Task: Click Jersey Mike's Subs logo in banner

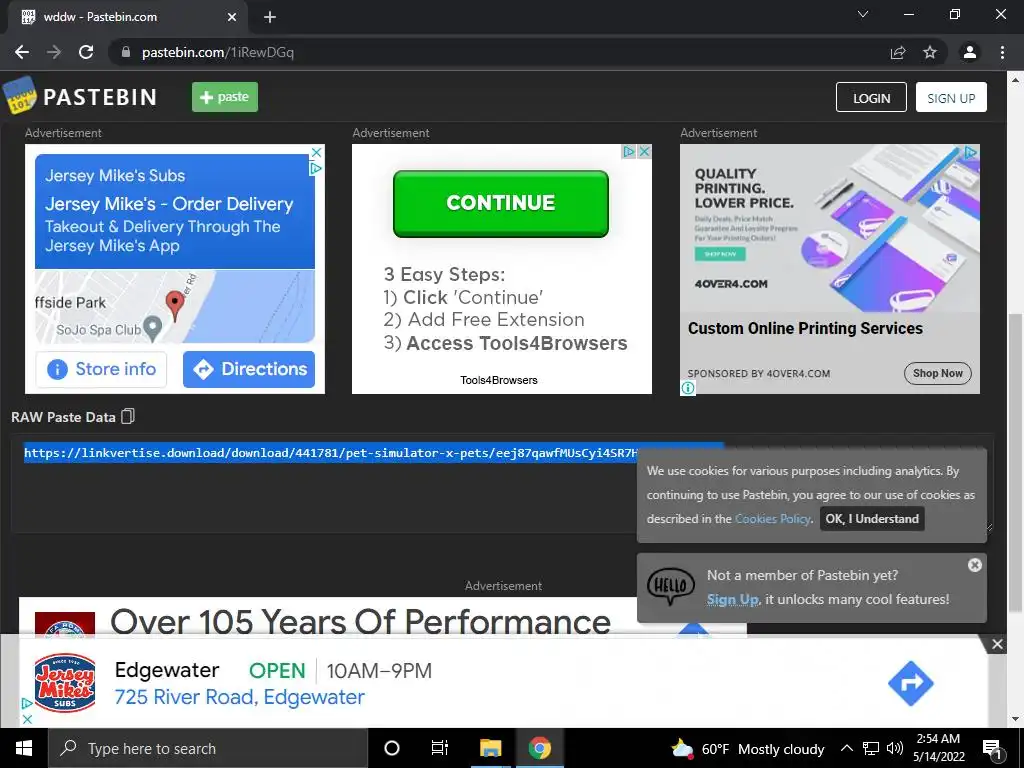Action: 65,682
